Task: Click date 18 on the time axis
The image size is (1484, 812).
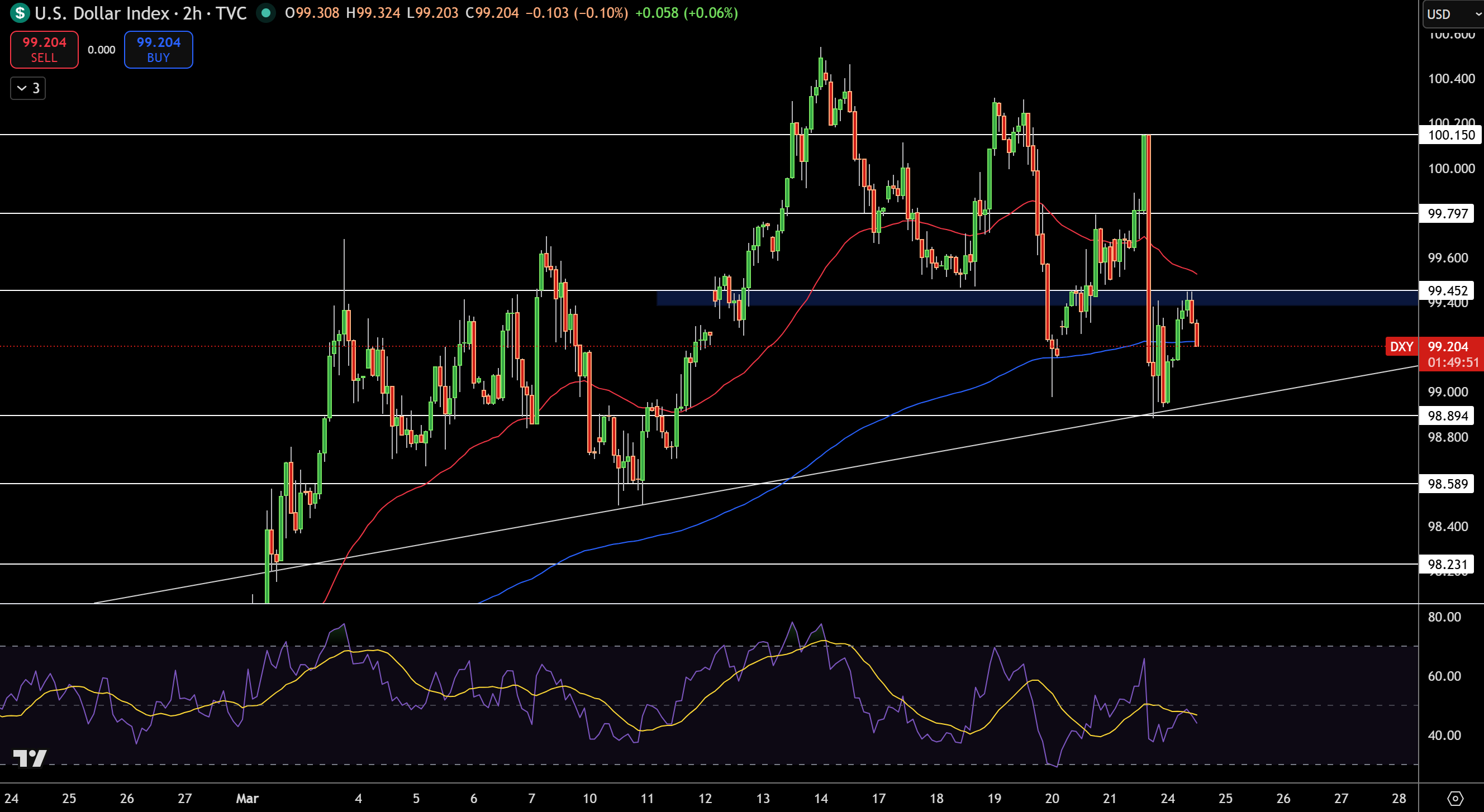Action: tap(936, 798)
